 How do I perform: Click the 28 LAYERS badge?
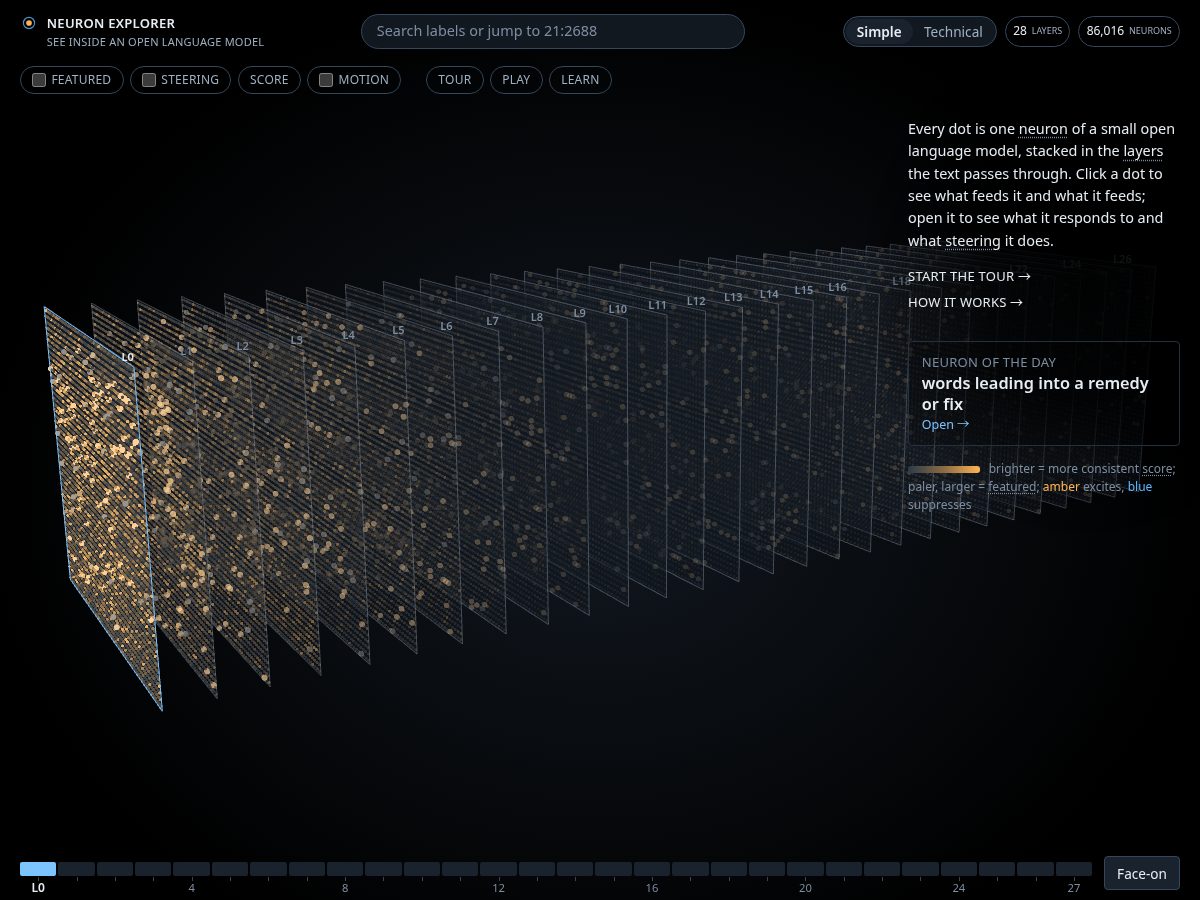1038,31
